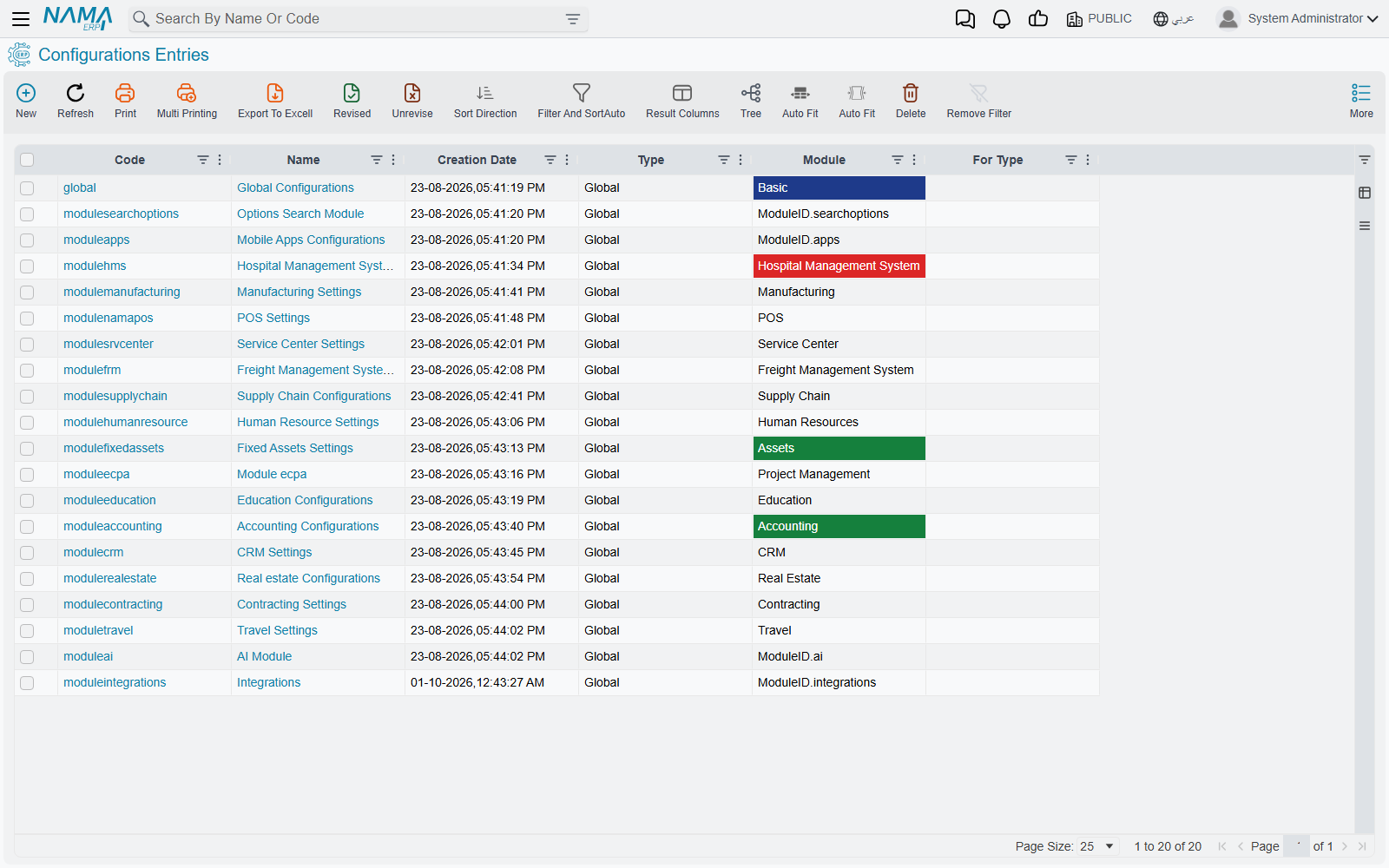Check the row for global

27,188
